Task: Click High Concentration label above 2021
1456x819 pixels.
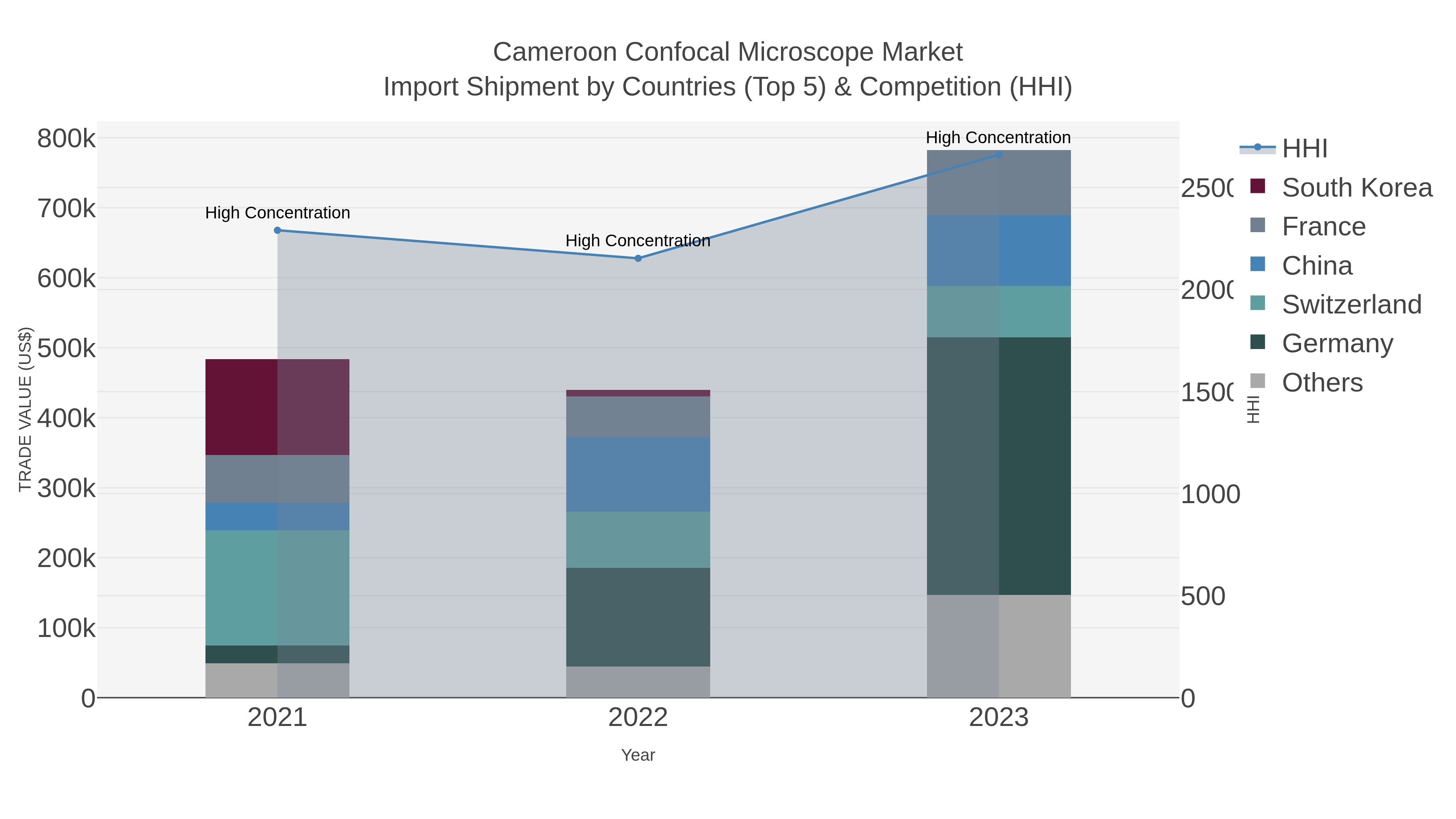Action: click(x=277, y=213)
